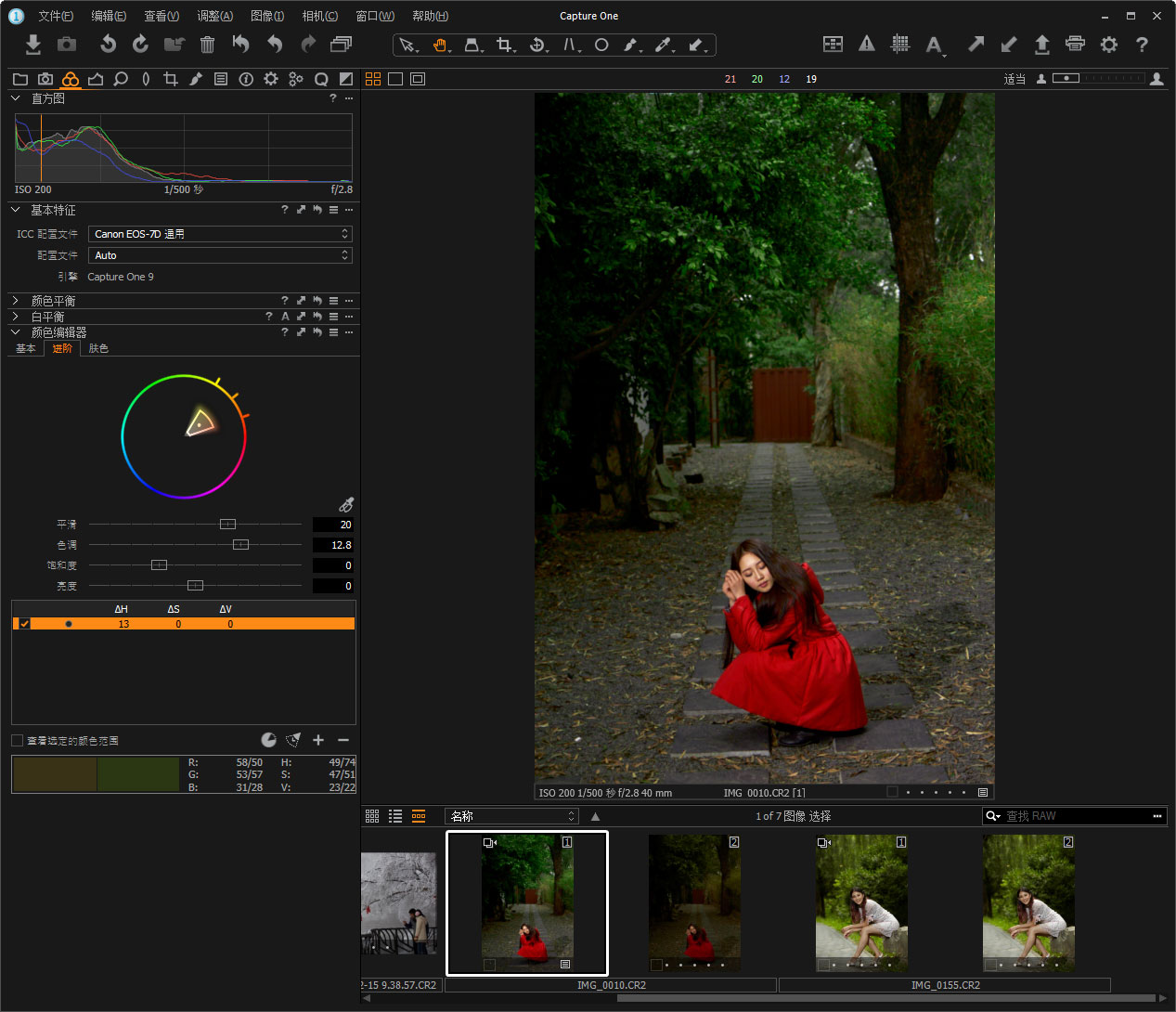Screen dimensions: 1176x1012
Task: Open the 名称 sort dropdown
Action: pyautogui.click(x=511, y=816)
